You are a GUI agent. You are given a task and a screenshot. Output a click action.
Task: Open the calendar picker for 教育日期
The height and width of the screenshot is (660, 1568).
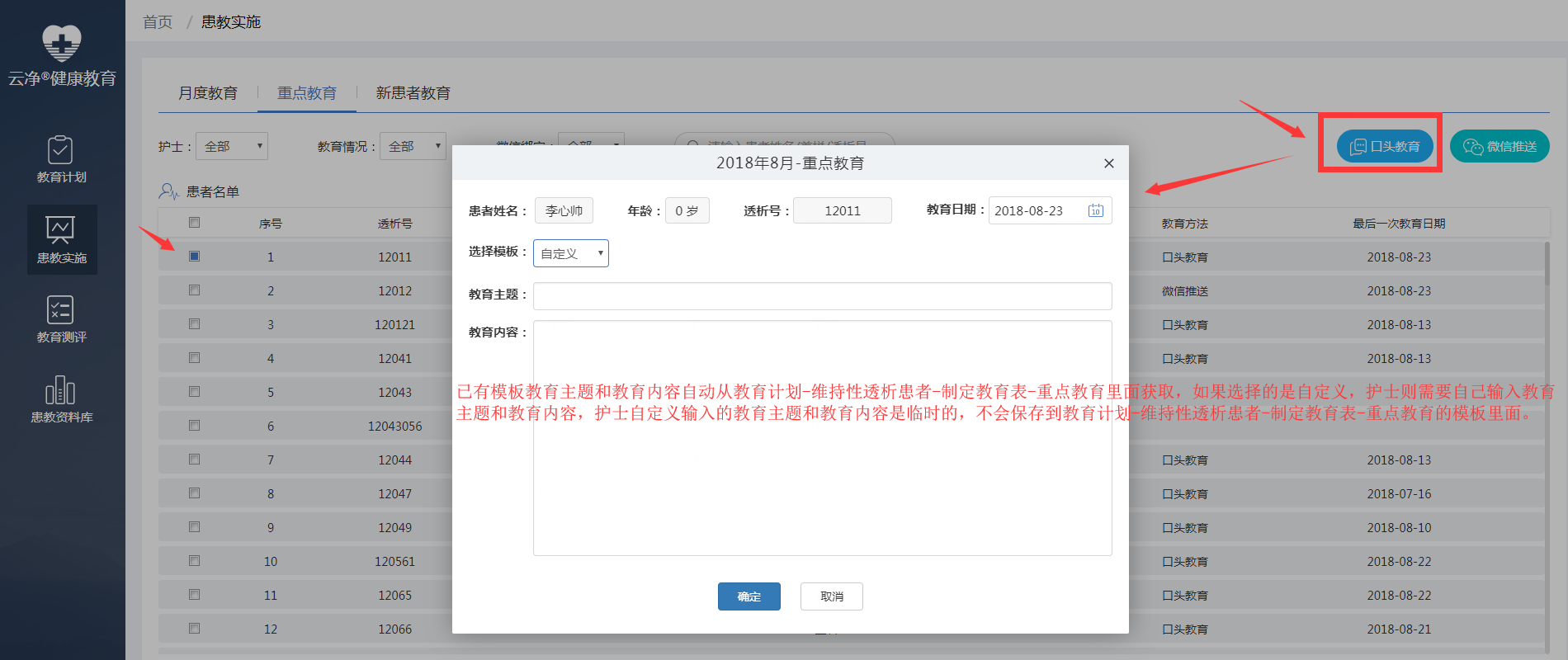1095,210
